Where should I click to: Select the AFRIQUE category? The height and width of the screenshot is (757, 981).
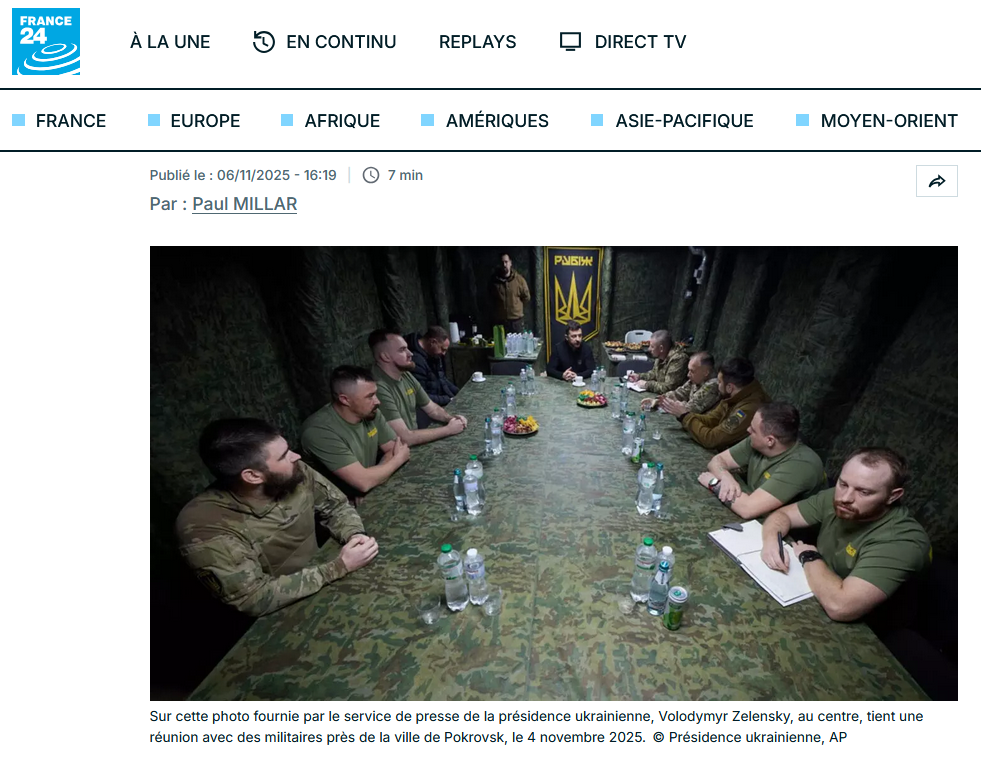[x=342, y=121]
